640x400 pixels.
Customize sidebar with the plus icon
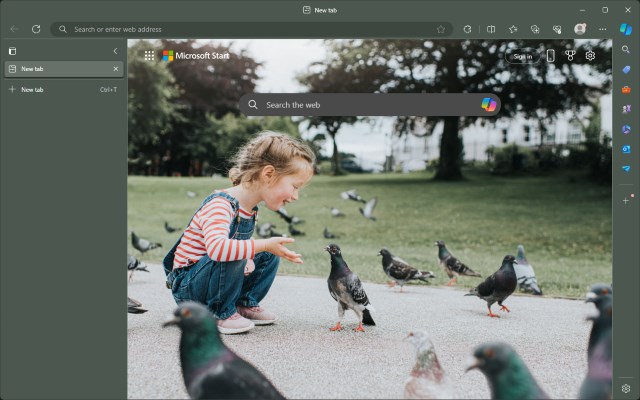[626, 200]
